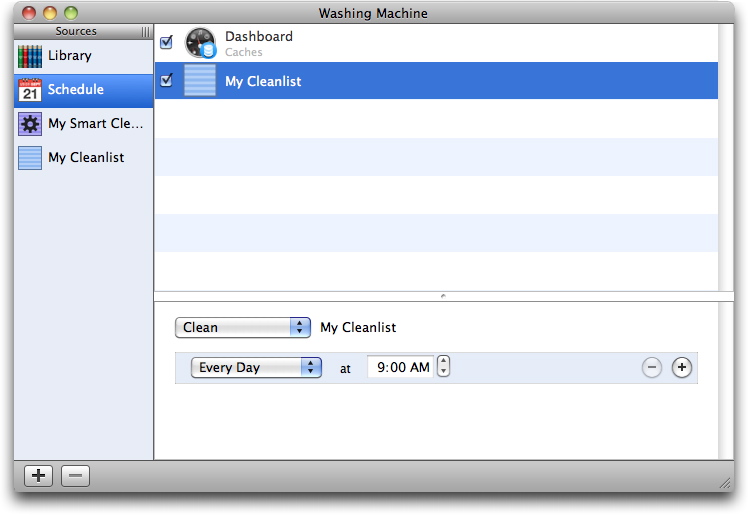Click the bottom minus button to remove source
The height and width of the screenshot is (515, 748).
point(75,476)
